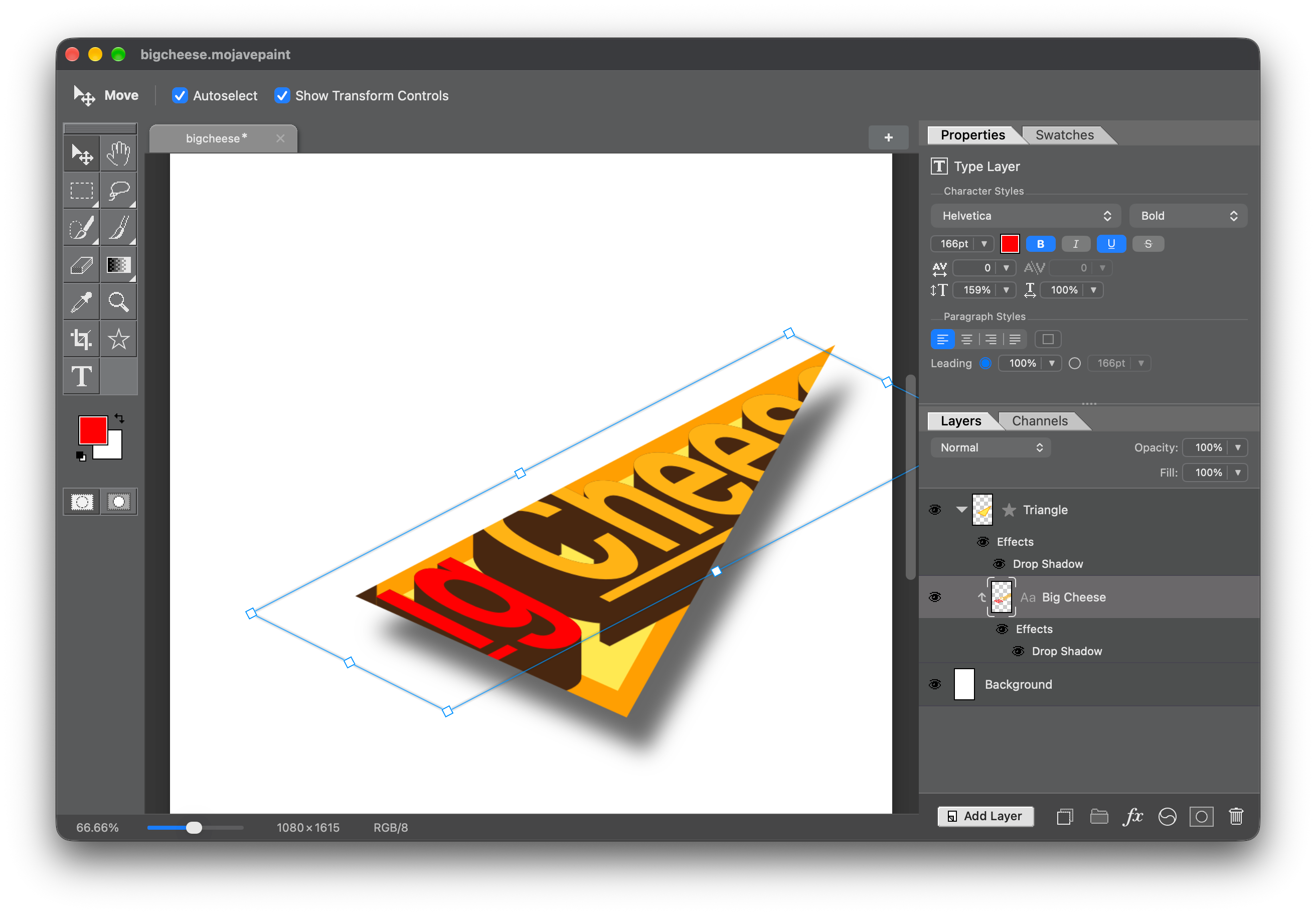
Task: Collapse the Triangle layer effects
Action: (962, 509)
